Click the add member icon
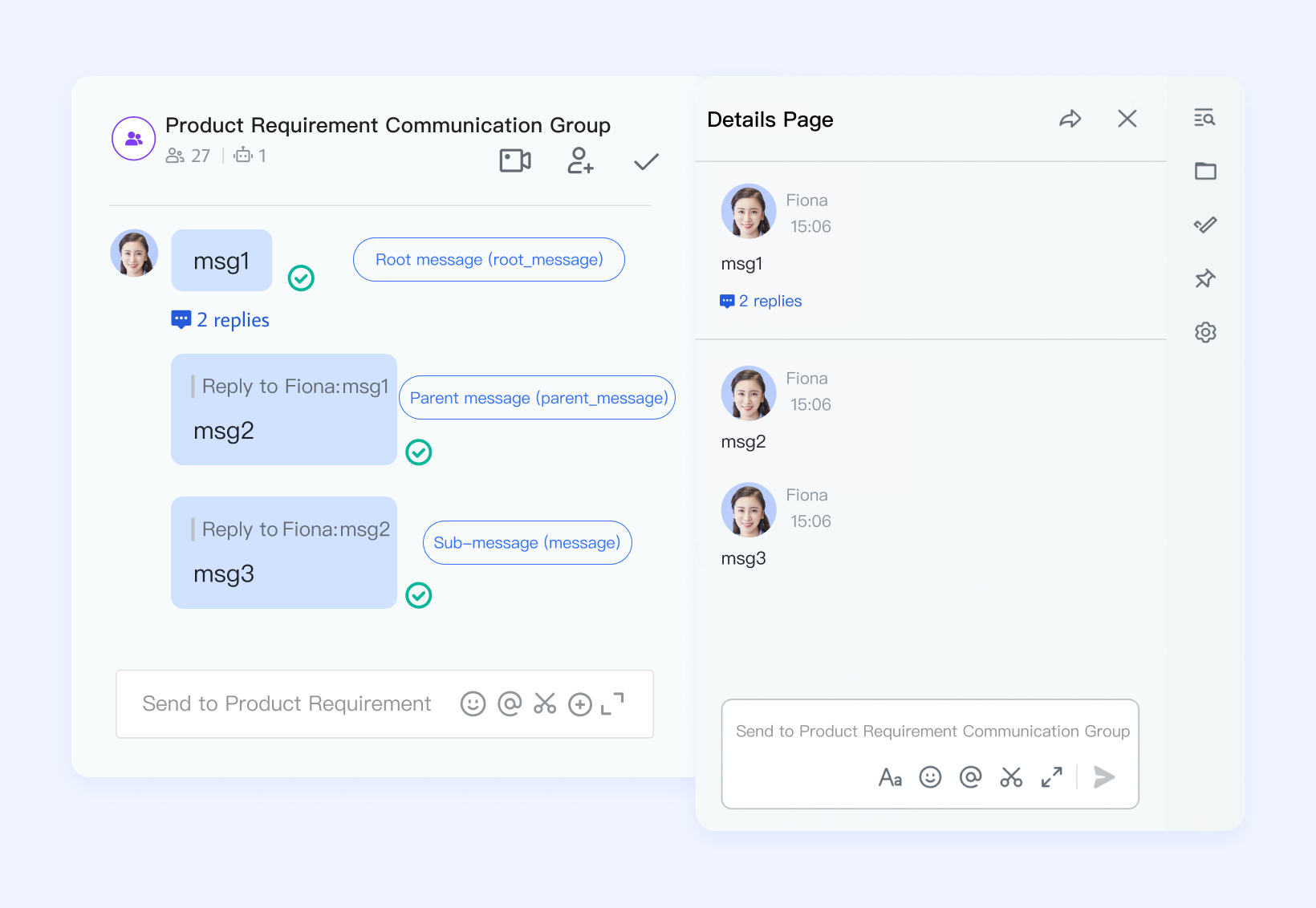The image size is (1316, 908). (580, 161)
